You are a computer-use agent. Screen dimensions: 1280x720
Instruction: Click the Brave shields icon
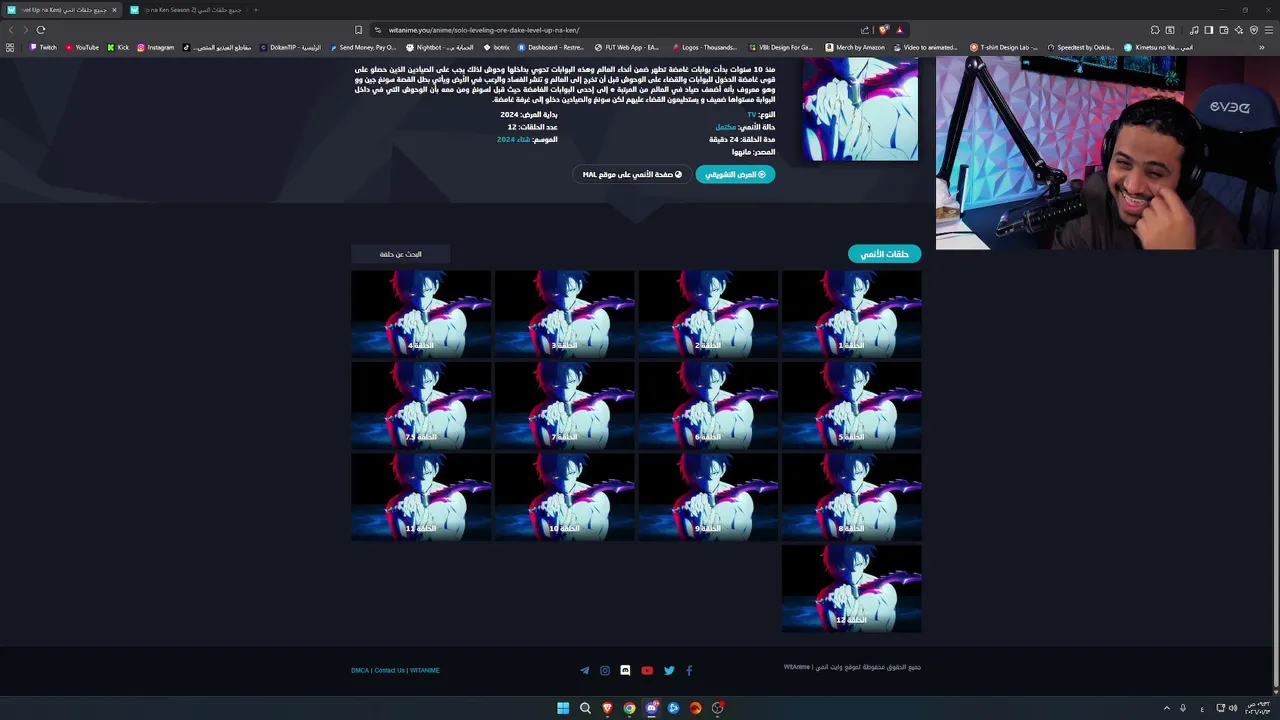[x=884, y=29]
